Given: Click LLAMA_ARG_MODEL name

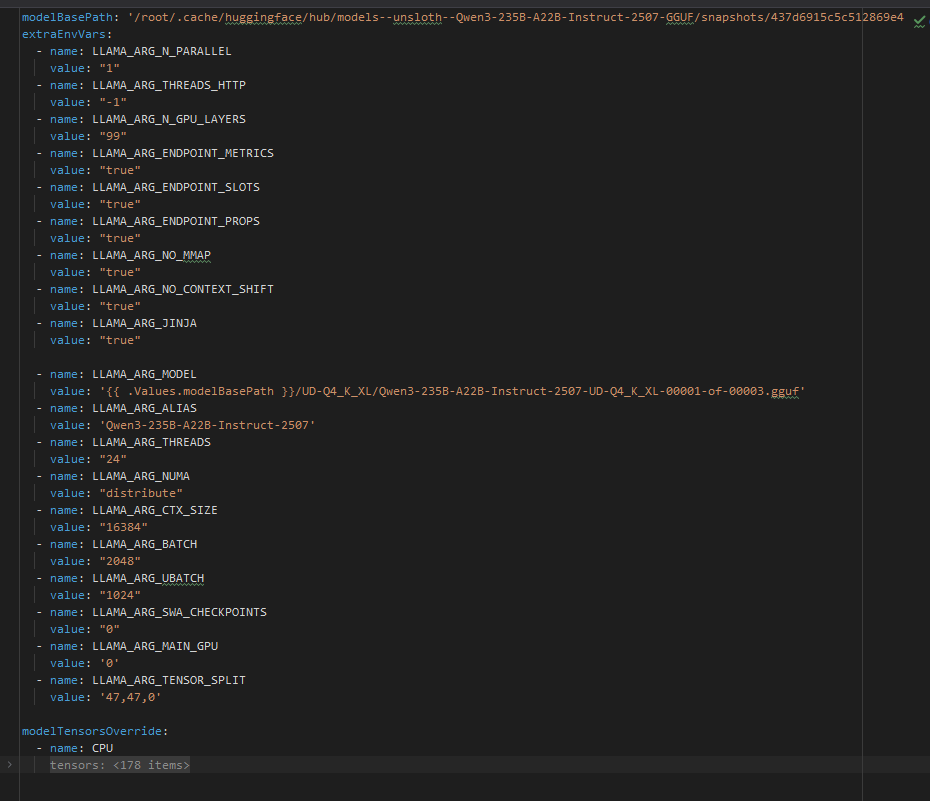Looking at the screenshot, I should pyautogui.click(x=144, y=375).
